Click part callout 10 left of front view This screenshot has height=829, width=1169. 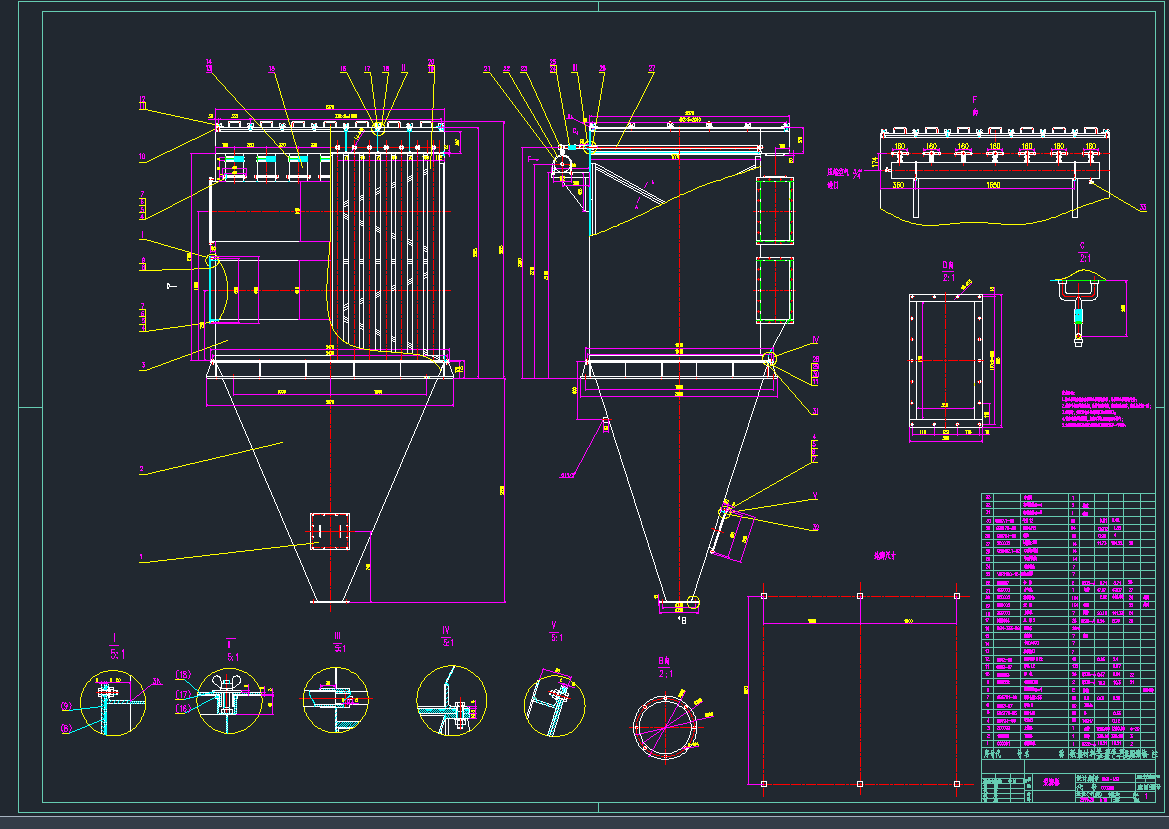pyautogui.click(x=142, y=157)
